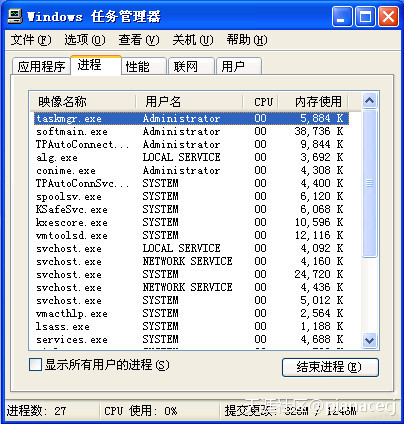The width and height of the screenshot is (404, 424).
Task: Select svchost.exe using 24,720 K
Action: (191, 275)
